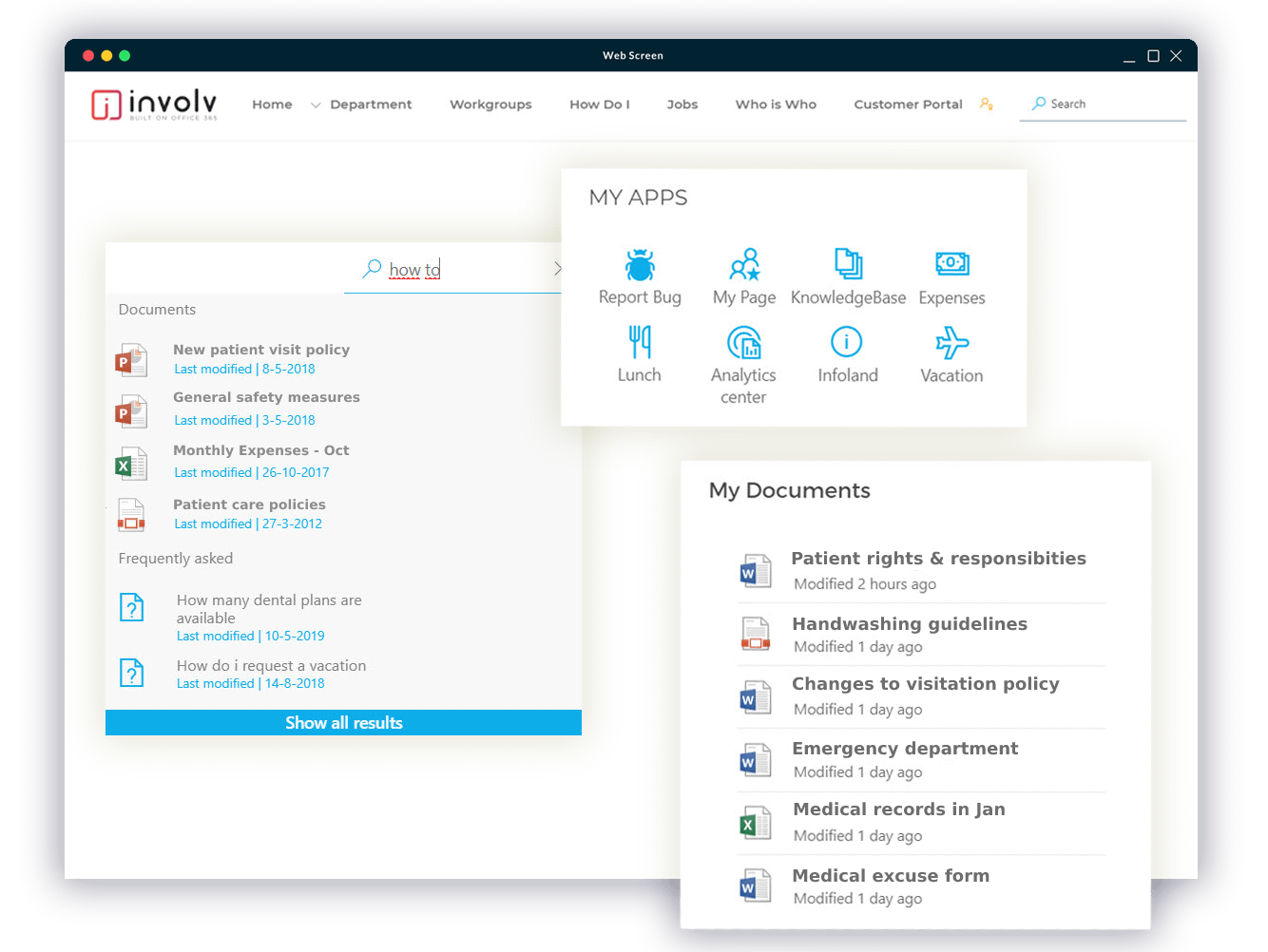Open the Report Bug app
The width and height of the screenshot is (1268, 952).
click(640, 276)
